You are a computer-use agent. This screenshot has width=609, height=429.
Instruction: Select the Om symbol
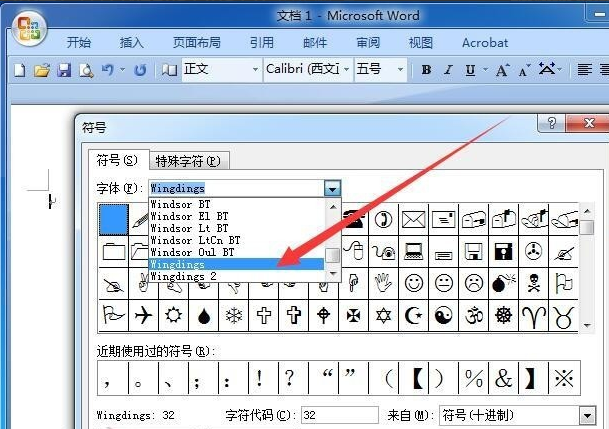point(473,315)
